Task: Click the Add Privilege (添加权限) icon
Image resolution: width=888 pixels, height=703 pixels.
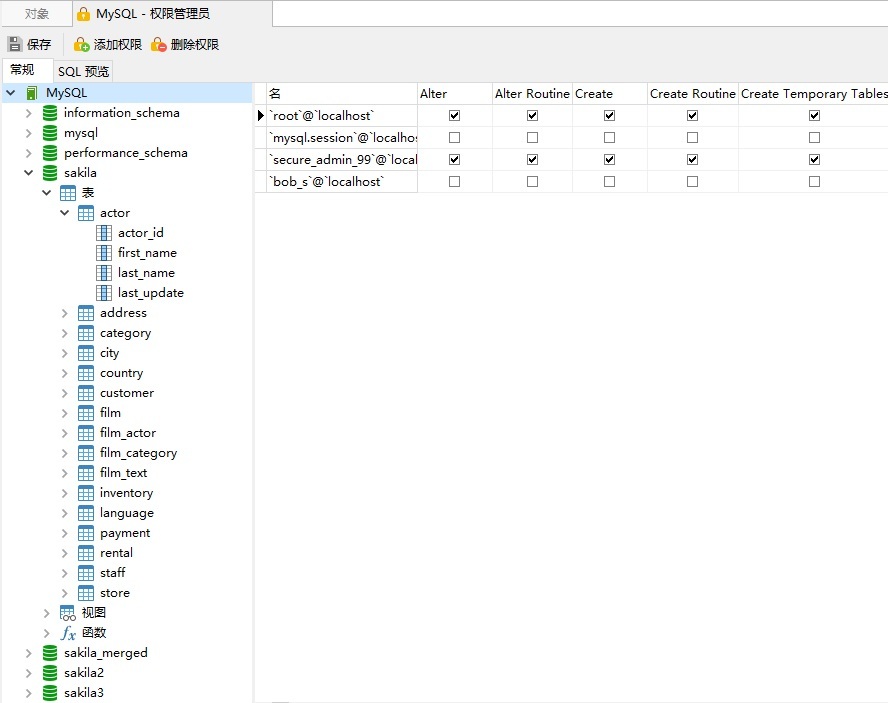Action: click(82, 44)
